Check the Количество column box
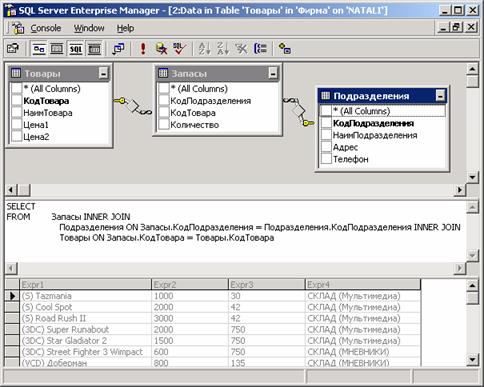This screenshot has height=387, width=484. 164,125
